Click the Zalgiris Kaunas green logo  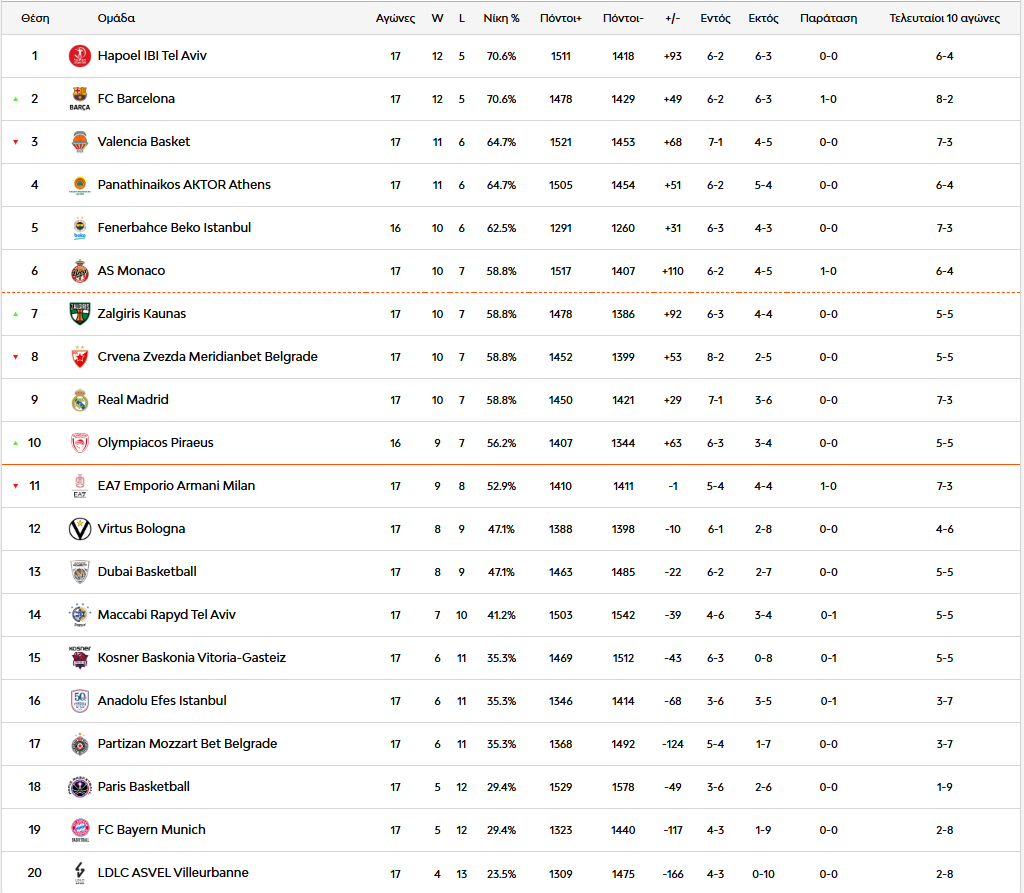click(x=80, y=314)
